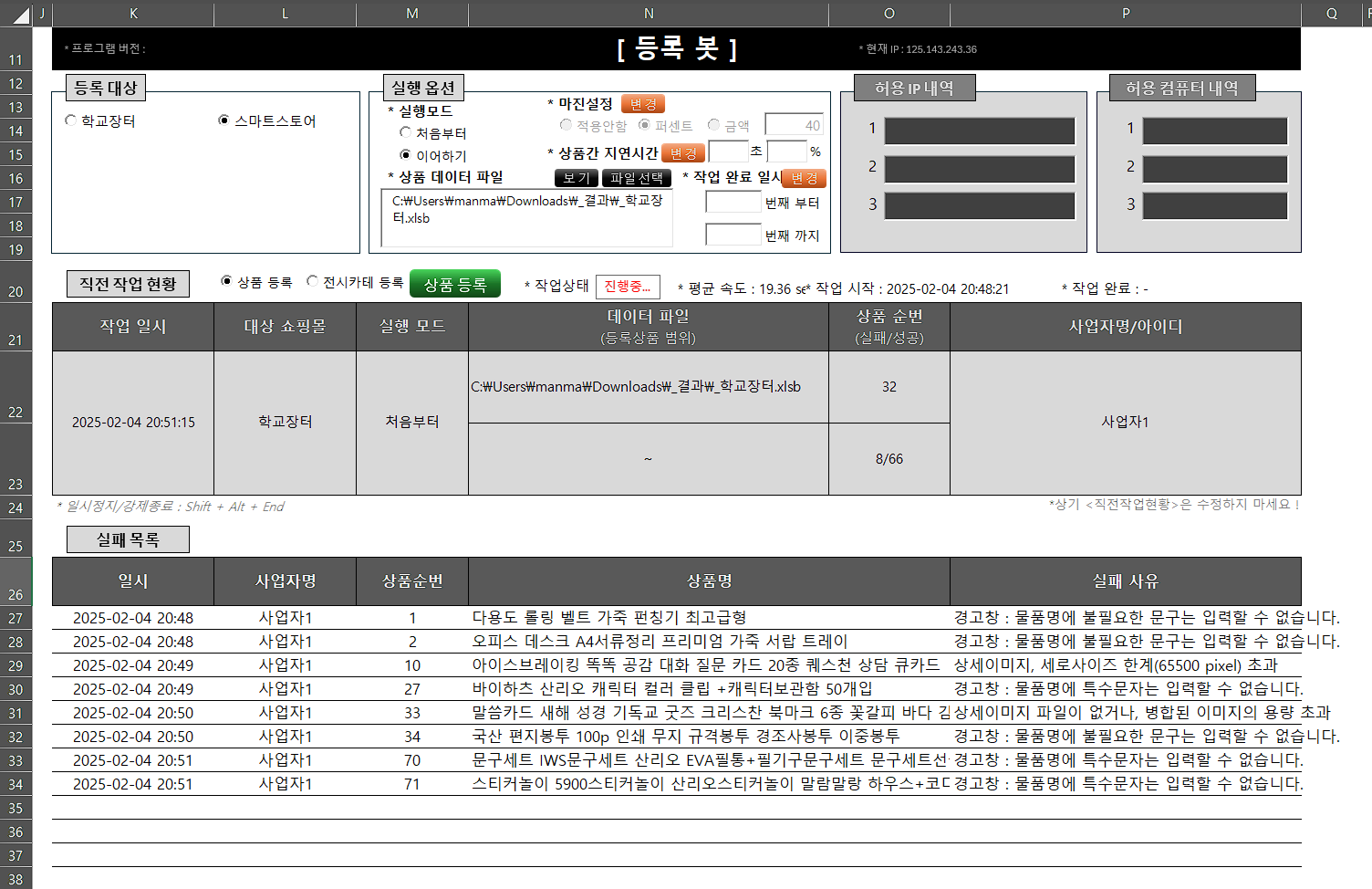Select the 학교장터 radio option
This screenshot has width=1372, height=889.
pos(71,120)
